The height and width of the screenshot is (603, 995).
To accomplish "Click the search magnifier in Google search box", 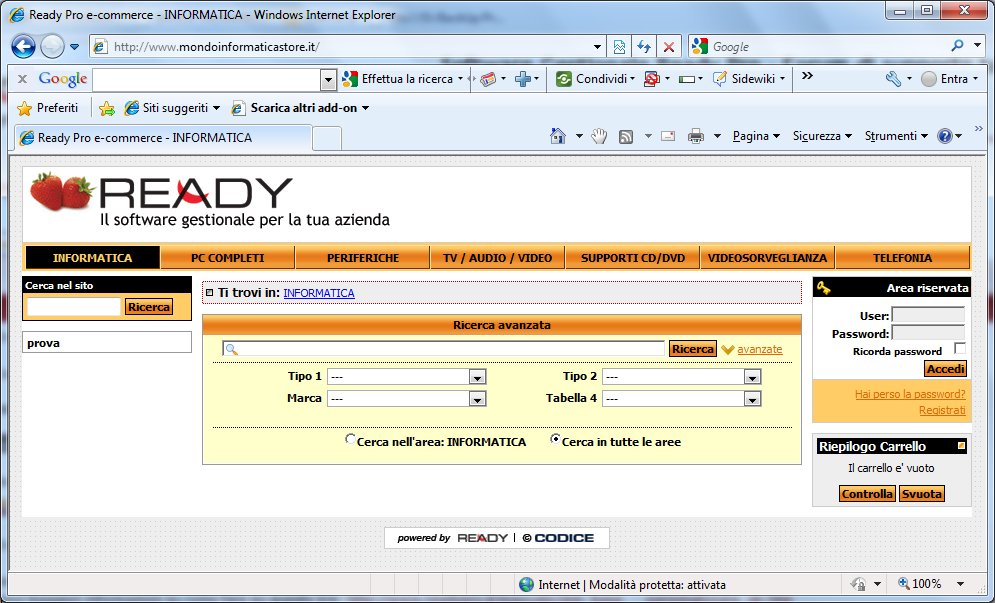I will (x=958, y=46).
